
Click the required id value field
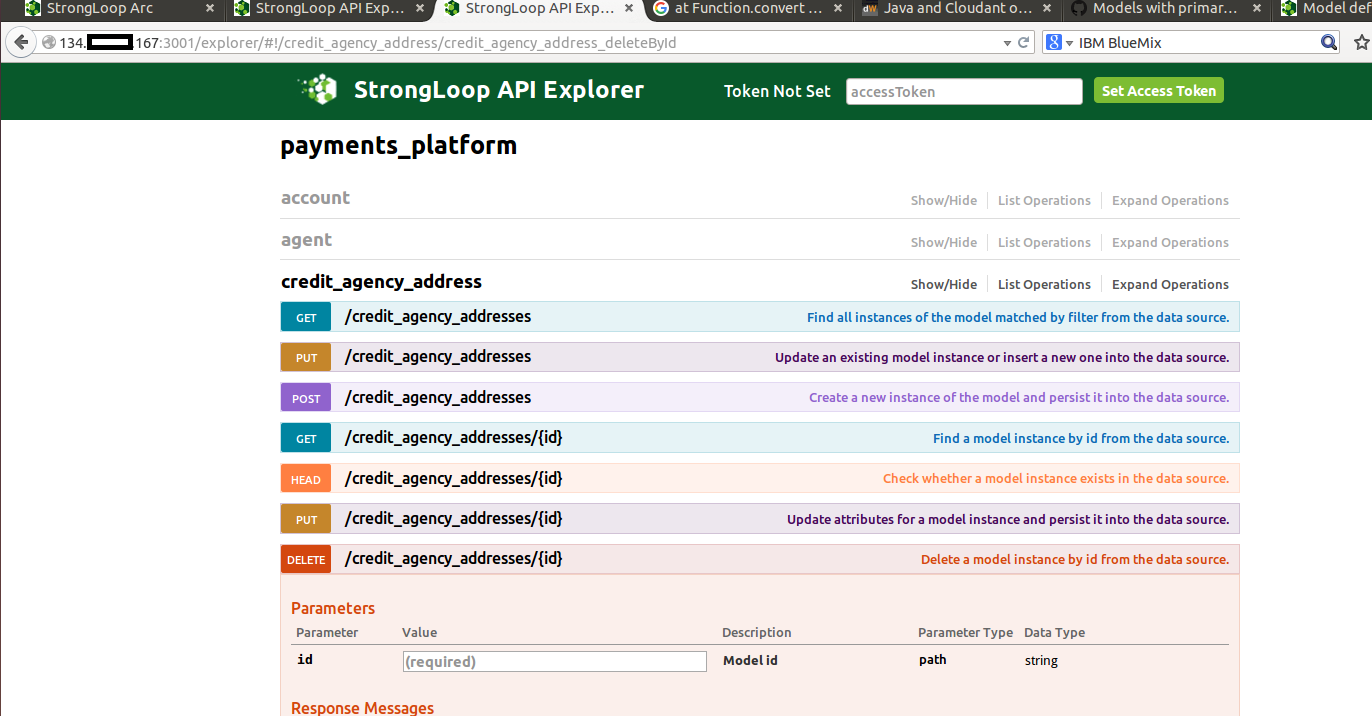[x=554, y=661]
